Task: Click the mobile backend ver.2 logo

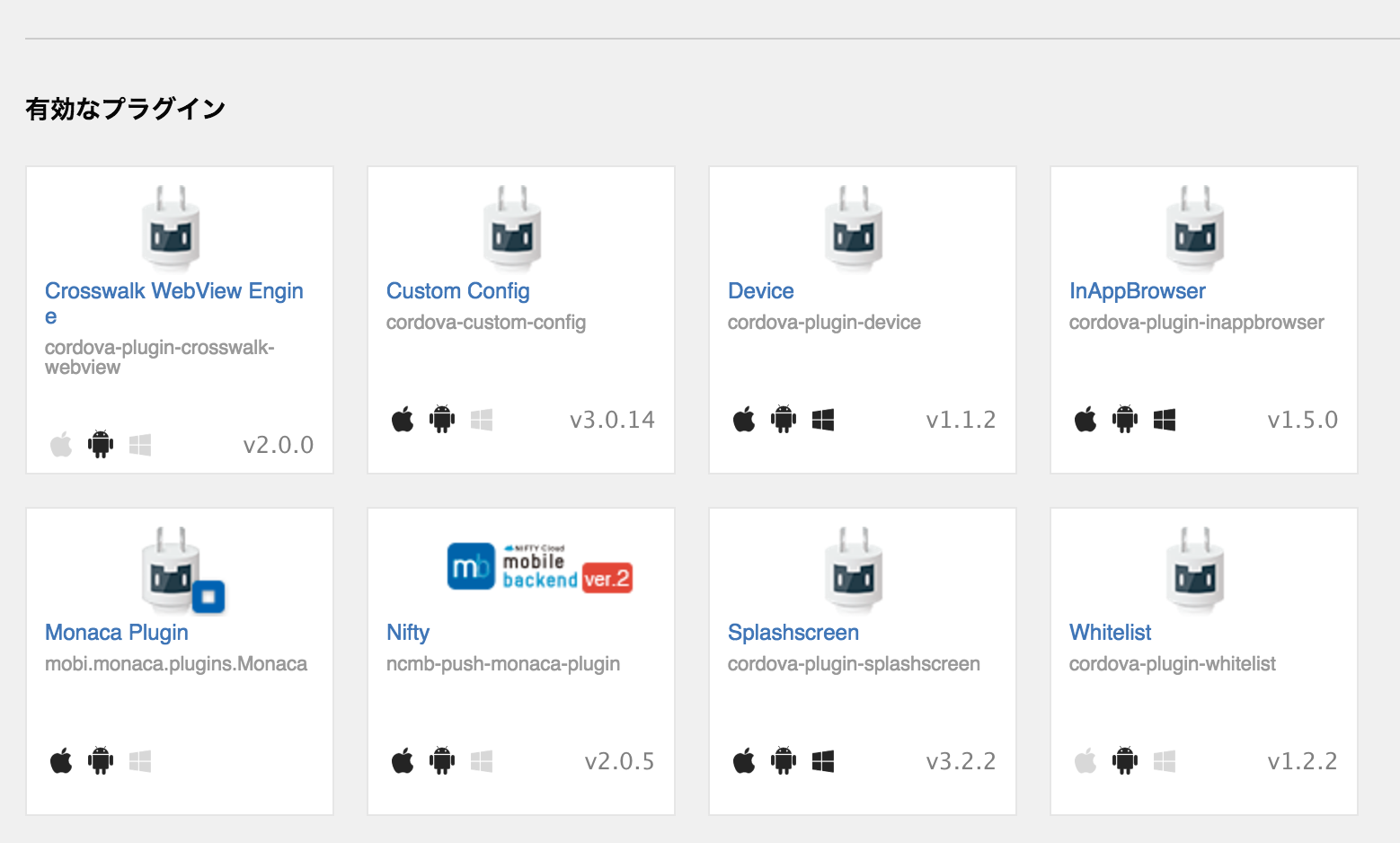Action: [540, 566]
